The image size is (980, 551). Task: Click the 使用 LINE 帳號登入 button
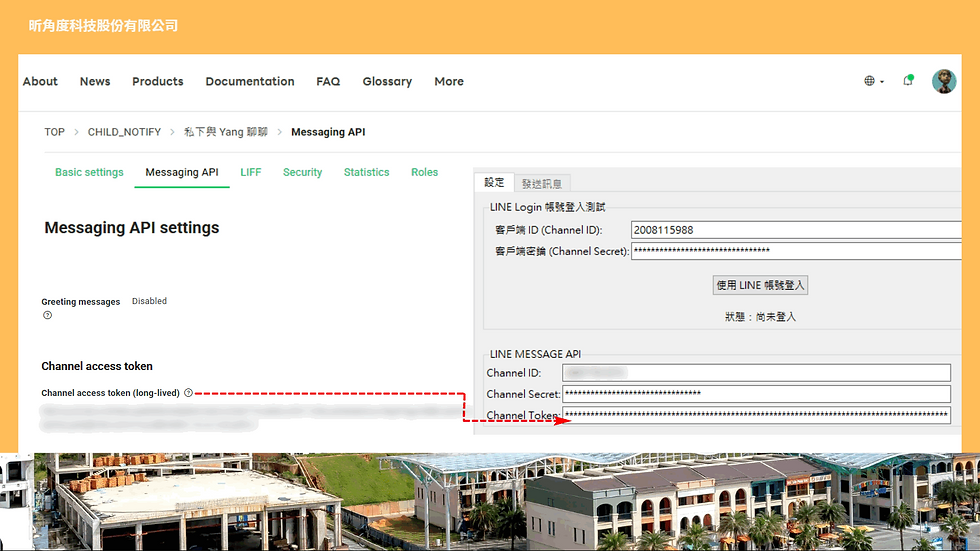coord(760,285)
